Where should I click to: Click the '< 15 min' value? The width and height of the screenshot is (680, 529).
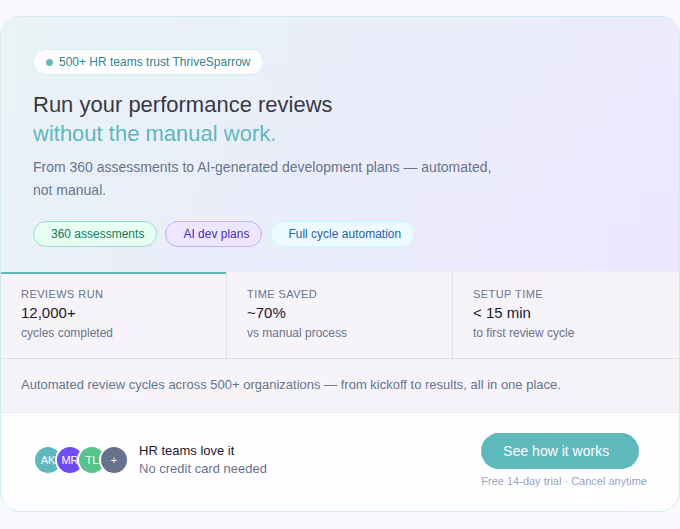point(502,313)
